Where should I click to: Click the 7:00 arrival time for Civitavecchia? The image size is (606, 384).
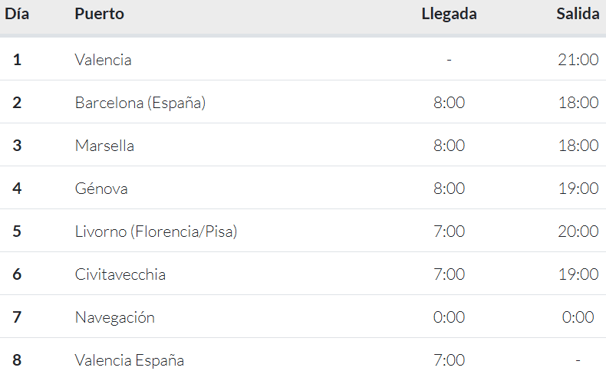tap(449, 274)
